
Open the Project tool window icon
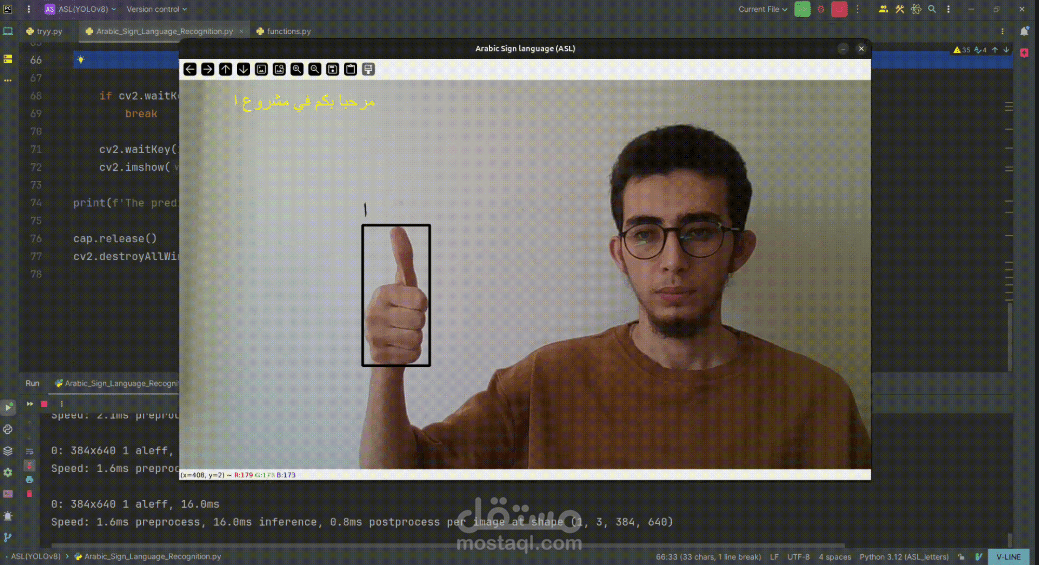coord(8,31)
